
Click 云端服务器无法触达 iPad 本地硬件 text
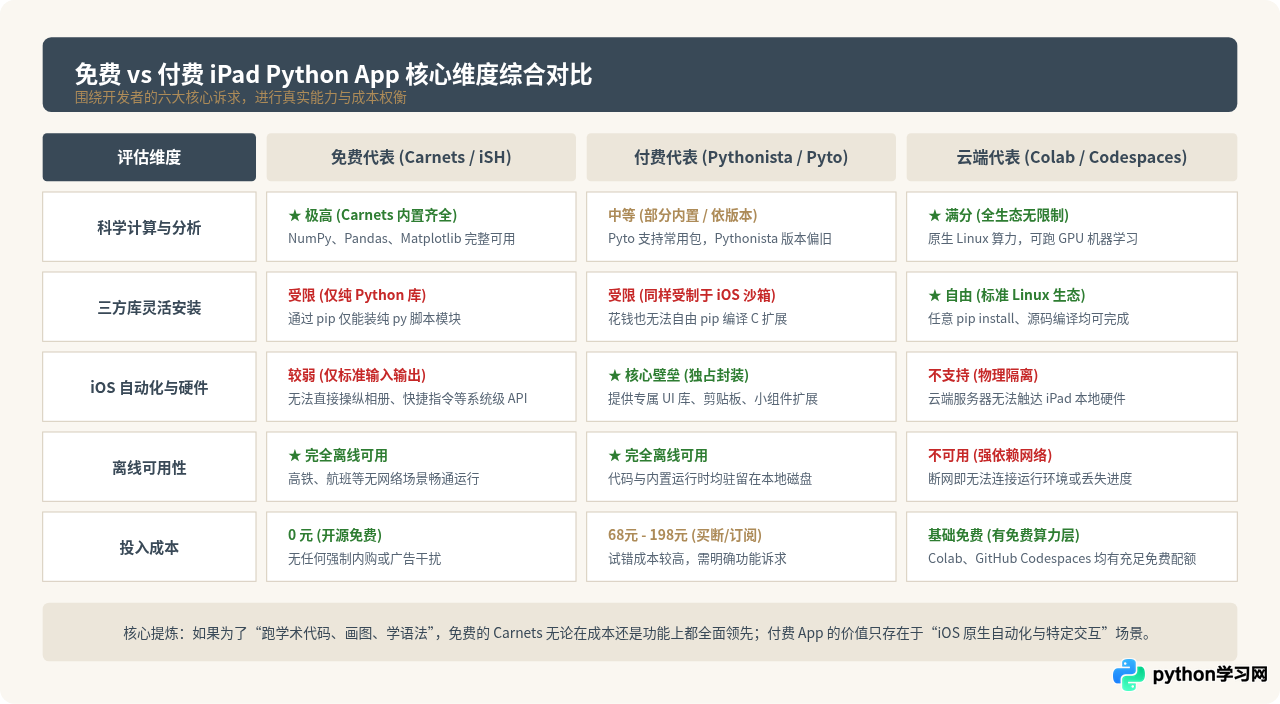[1027, 399]
